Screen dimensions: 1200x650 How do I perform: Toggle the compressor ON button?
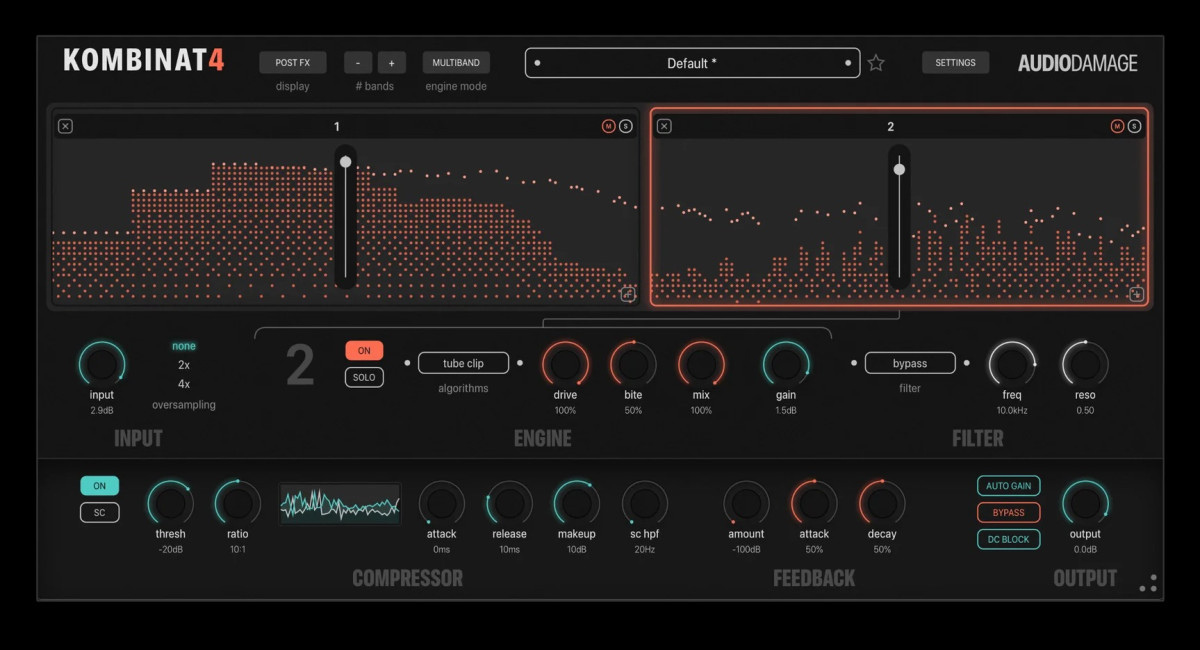[x=100, y=486]
